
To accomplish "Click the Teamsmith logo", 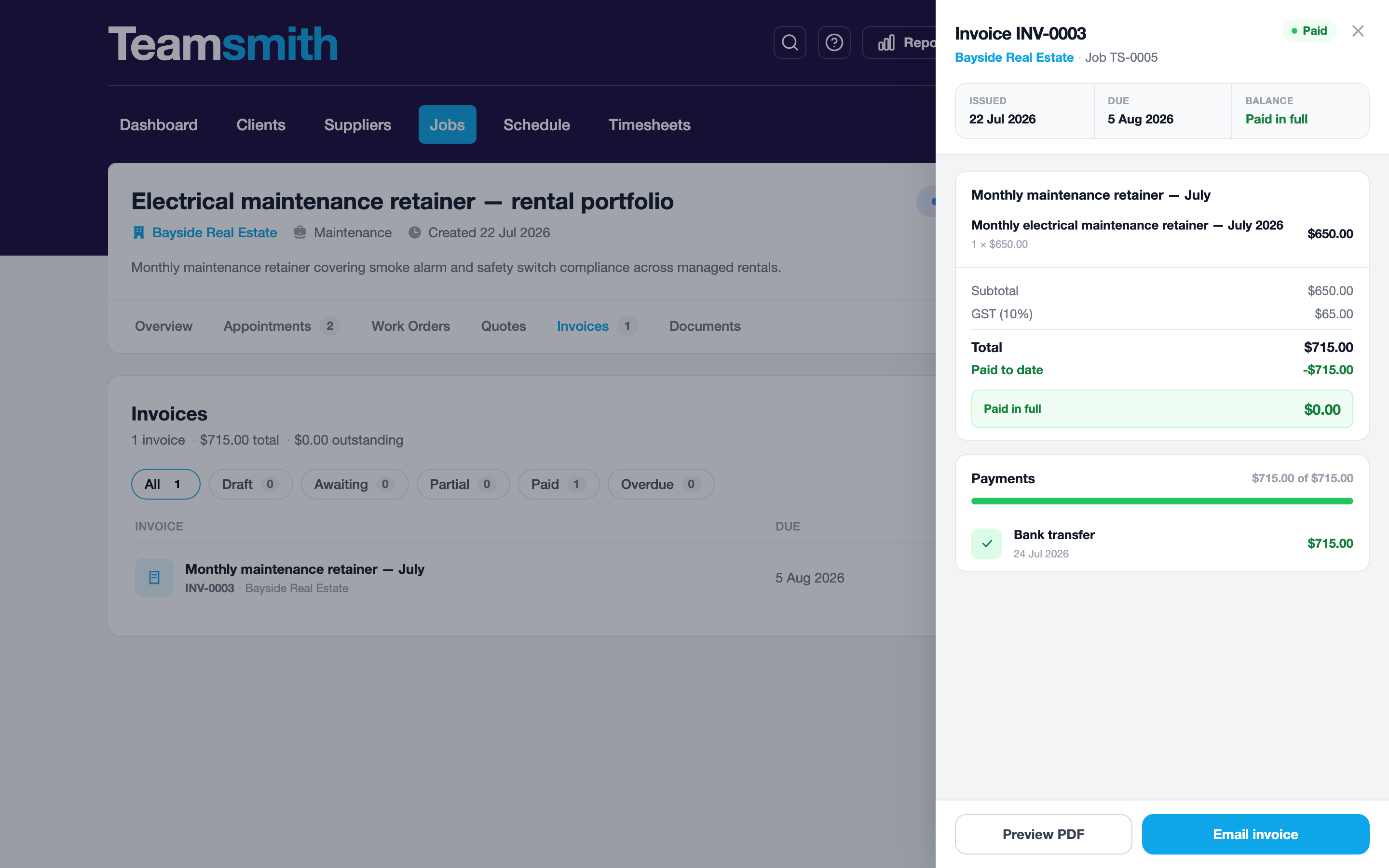I will point(223,43).
